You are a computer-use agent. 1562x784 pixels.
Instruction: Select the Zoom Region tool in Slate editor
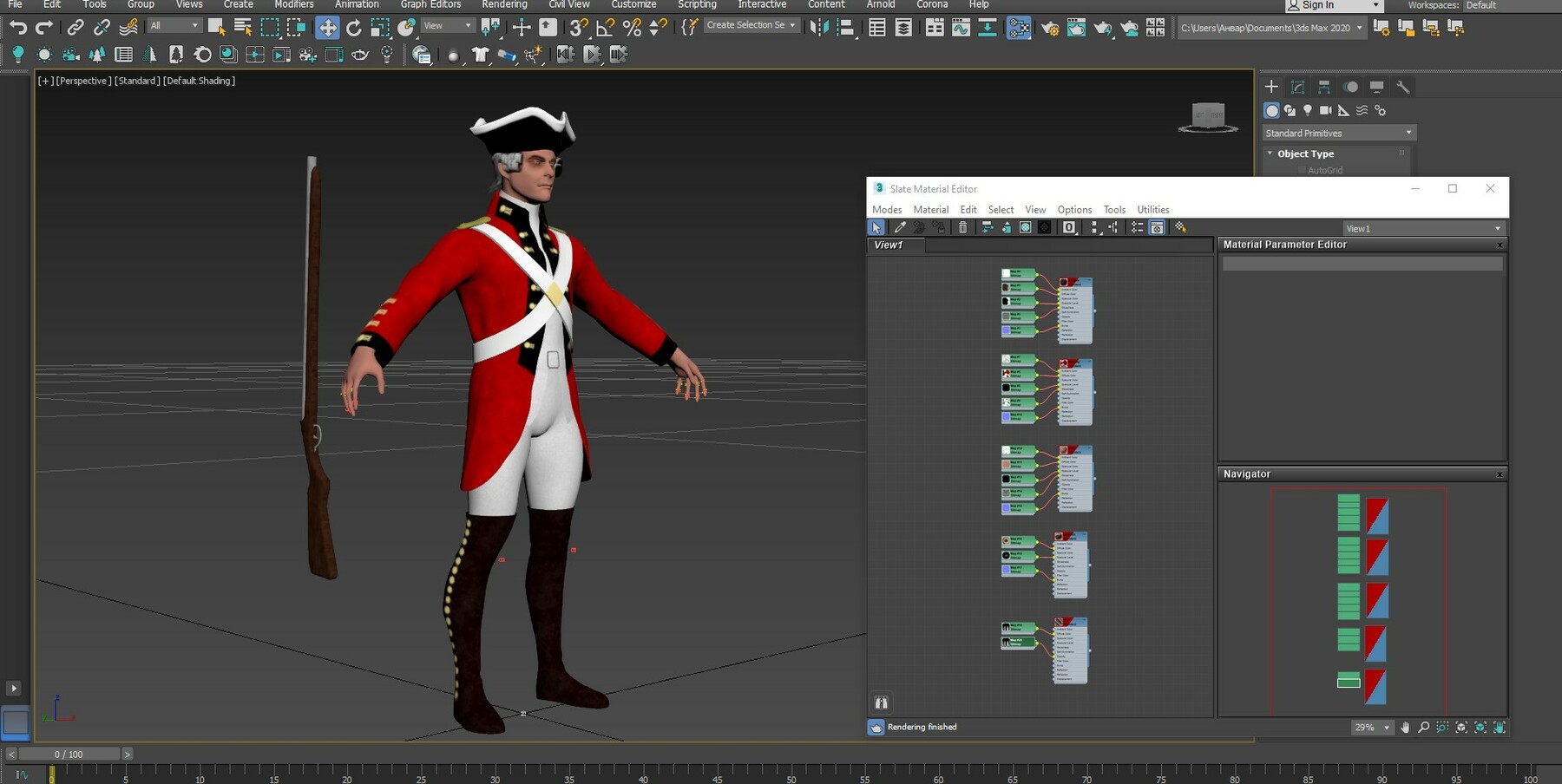click(1441, 728)
